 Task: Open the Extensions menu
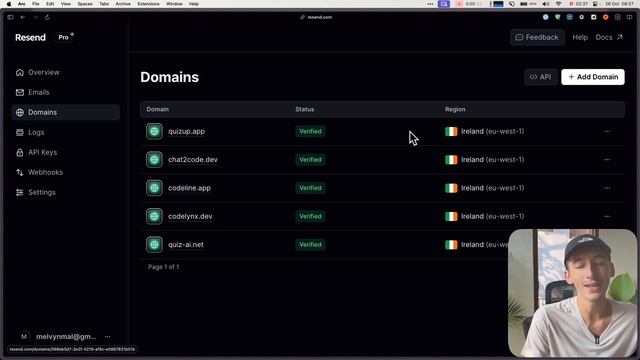148,4
